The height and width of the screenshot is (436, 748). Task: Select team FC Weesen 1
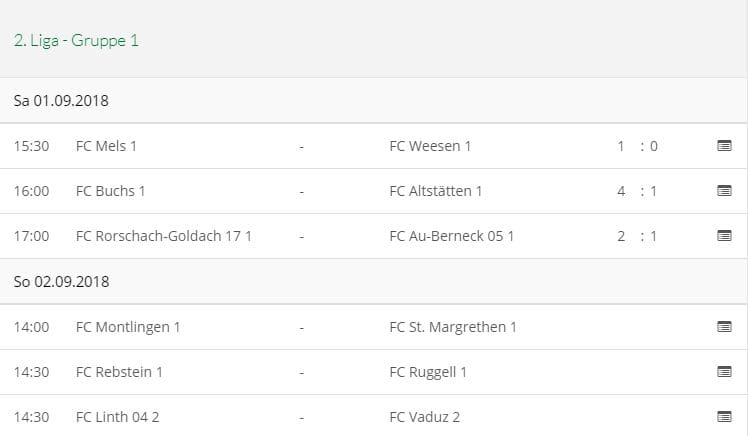[x=430, y=146]
